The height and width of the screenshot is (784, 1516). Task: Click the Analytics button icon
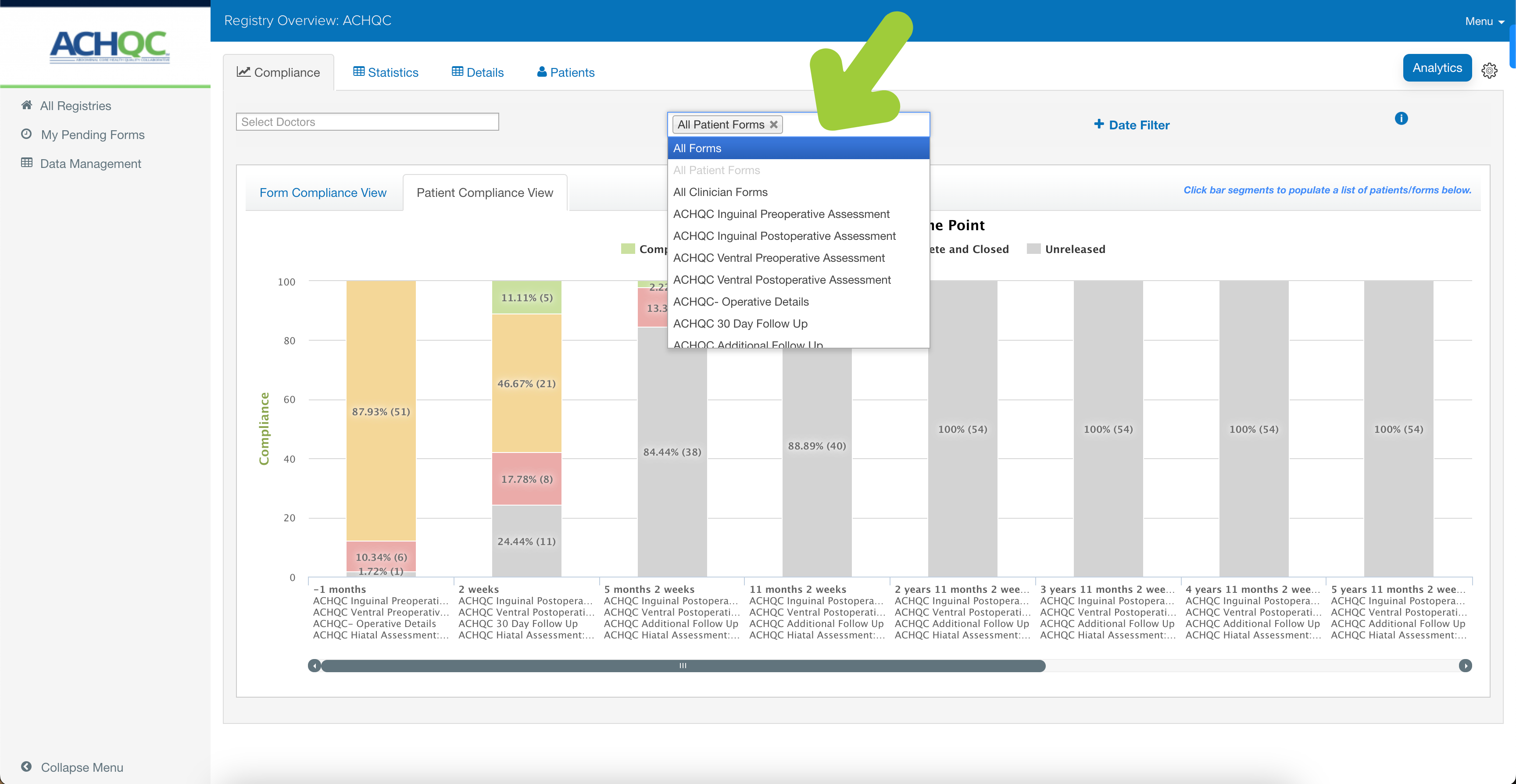pos(1437,68)
